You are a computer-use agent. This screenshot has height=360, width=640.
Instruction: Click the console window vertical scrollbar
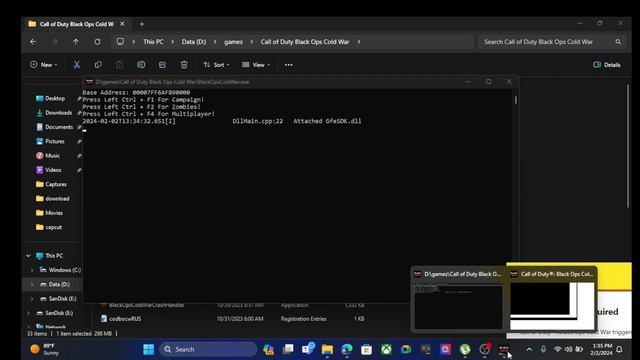coord(516,100)
